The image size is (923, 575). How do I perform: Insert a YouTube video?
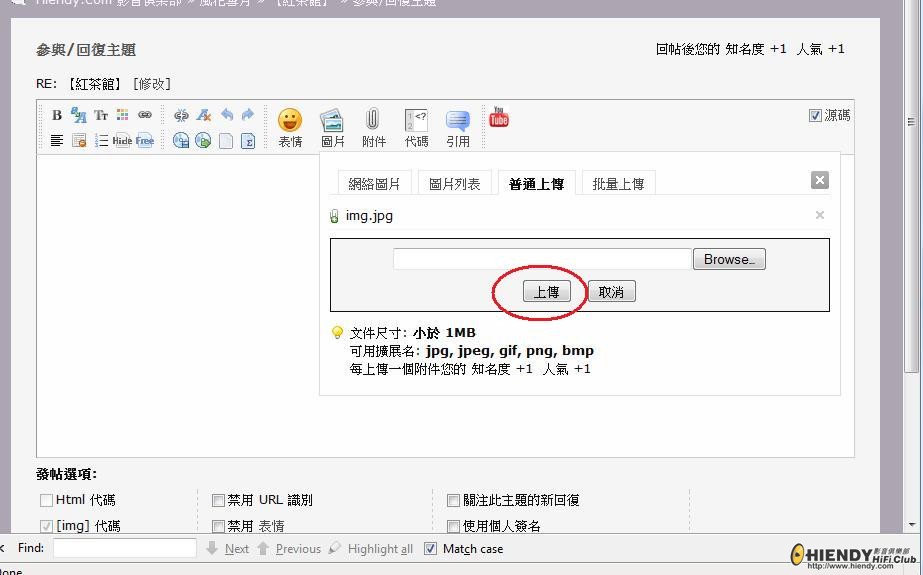click(x=499, y=118)
